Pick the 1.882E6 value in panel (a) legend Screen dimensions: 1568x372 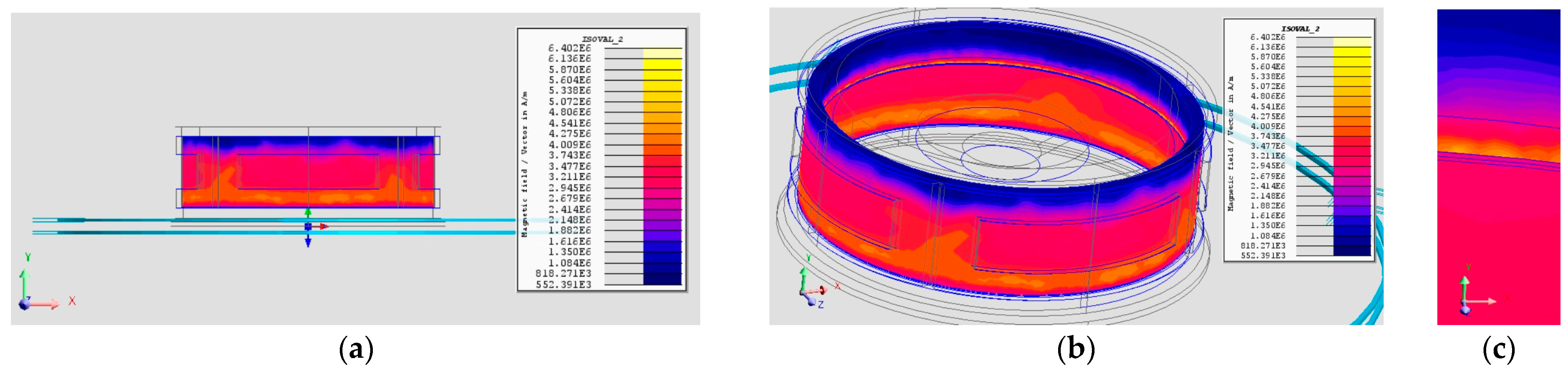click(x=569, y=231)
